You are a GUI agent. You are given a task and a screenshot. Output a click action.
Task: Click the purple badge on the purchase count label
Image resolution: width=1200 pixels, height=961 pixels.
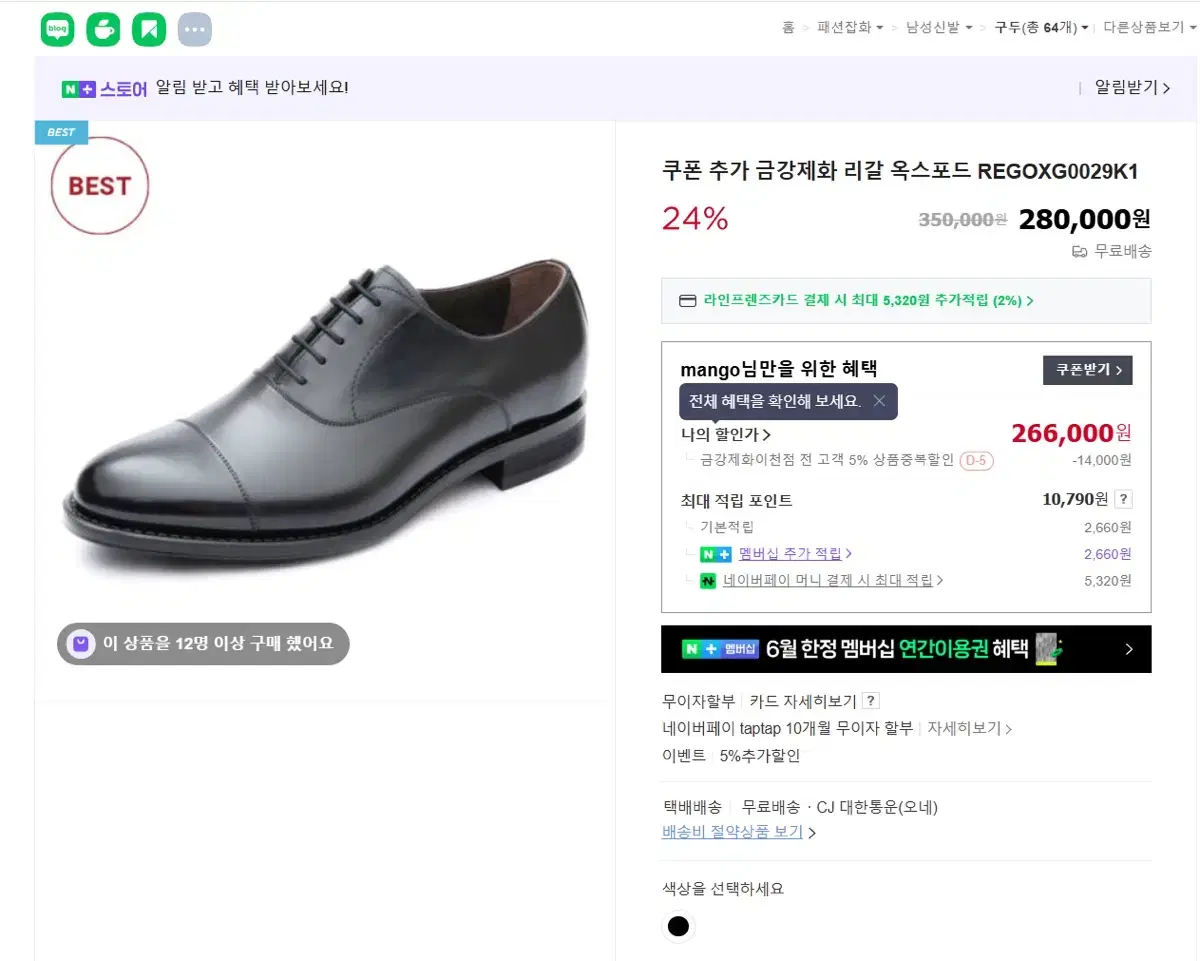(80, 644)
